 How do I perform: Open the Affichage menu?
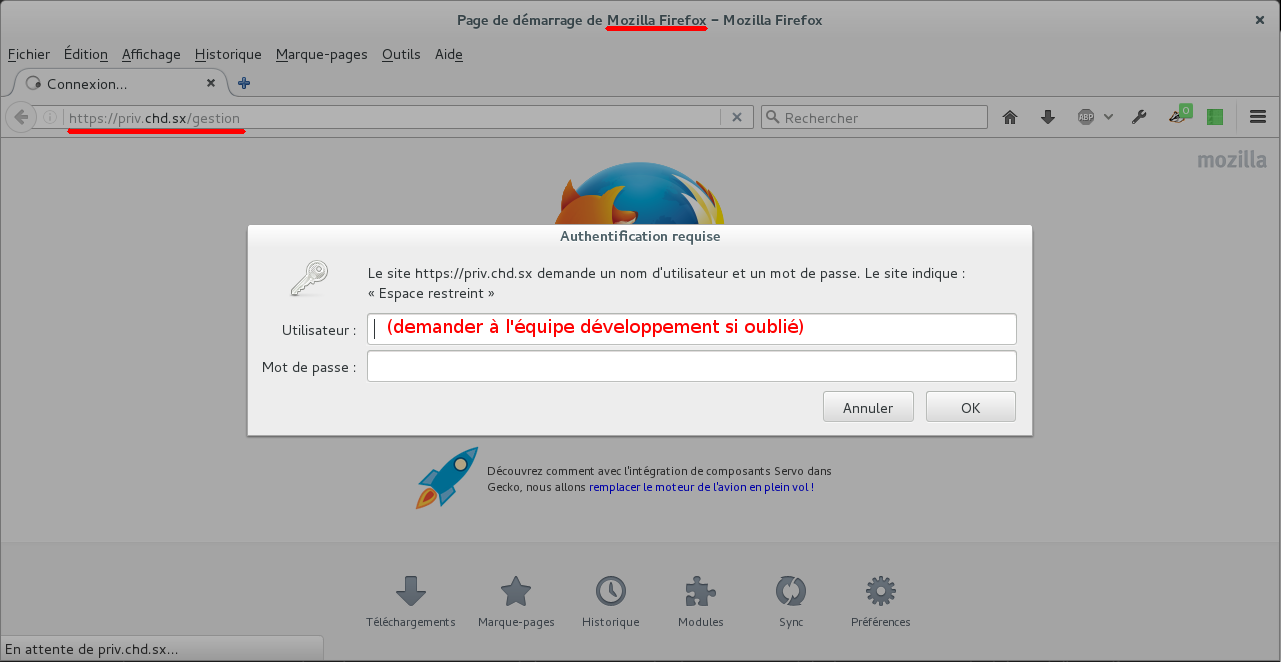[x=151, y=54]
